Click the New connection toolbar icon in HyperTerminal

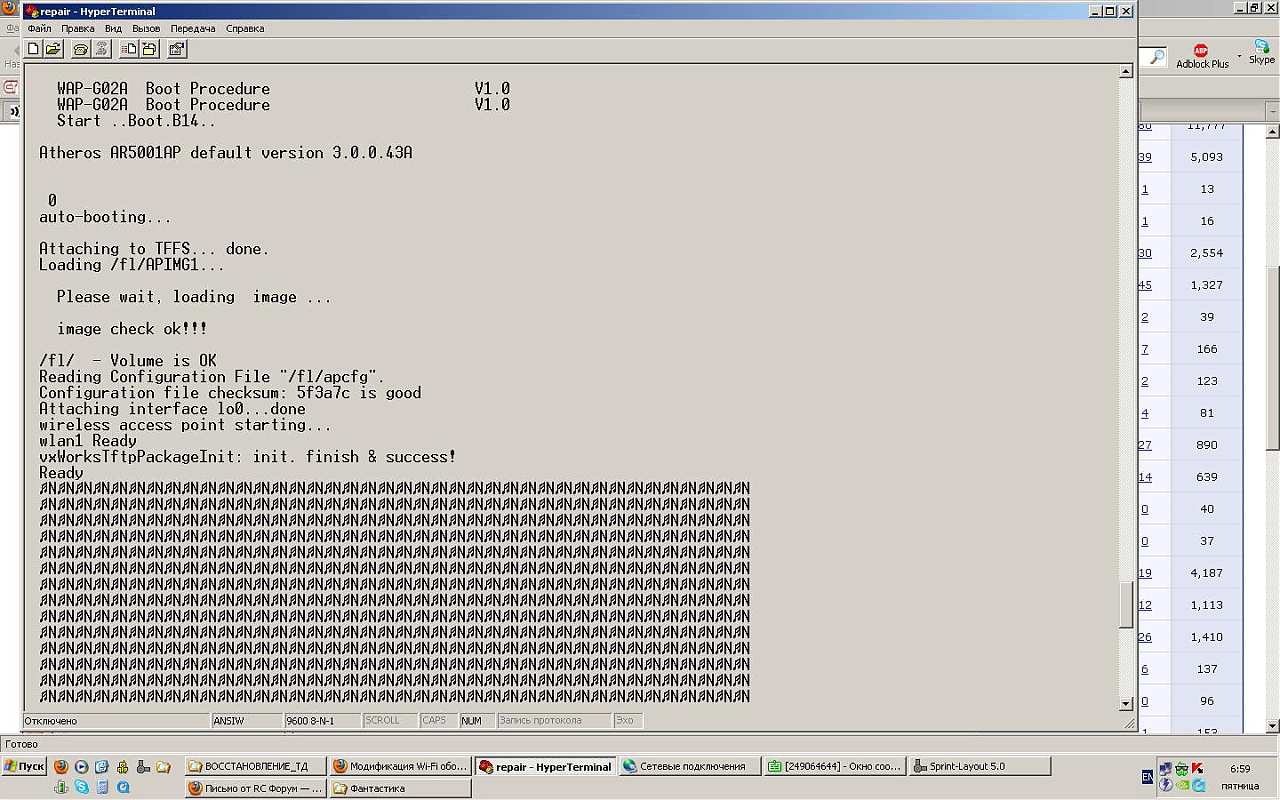pos(34,49)
